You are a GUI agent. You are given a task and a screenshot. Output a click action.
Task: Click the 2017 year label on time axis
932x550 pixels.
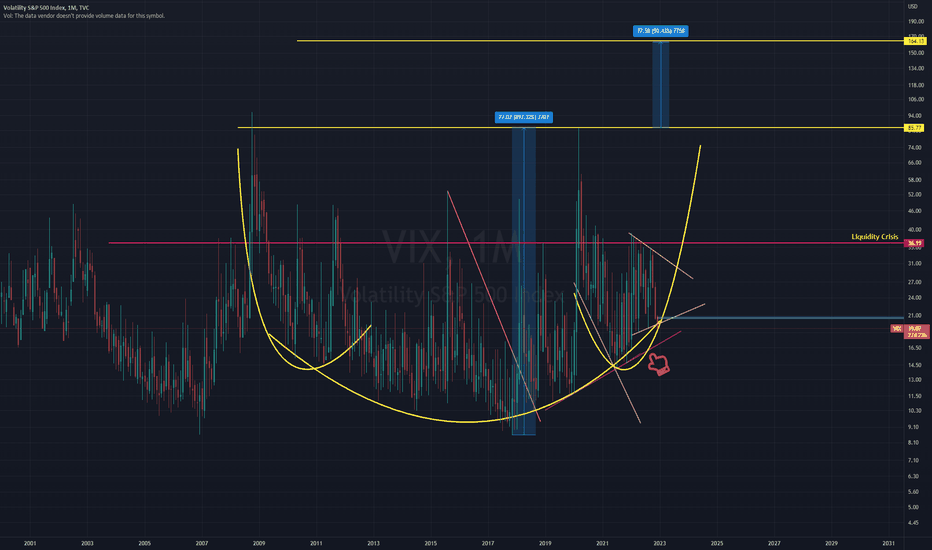coord(488,543)
